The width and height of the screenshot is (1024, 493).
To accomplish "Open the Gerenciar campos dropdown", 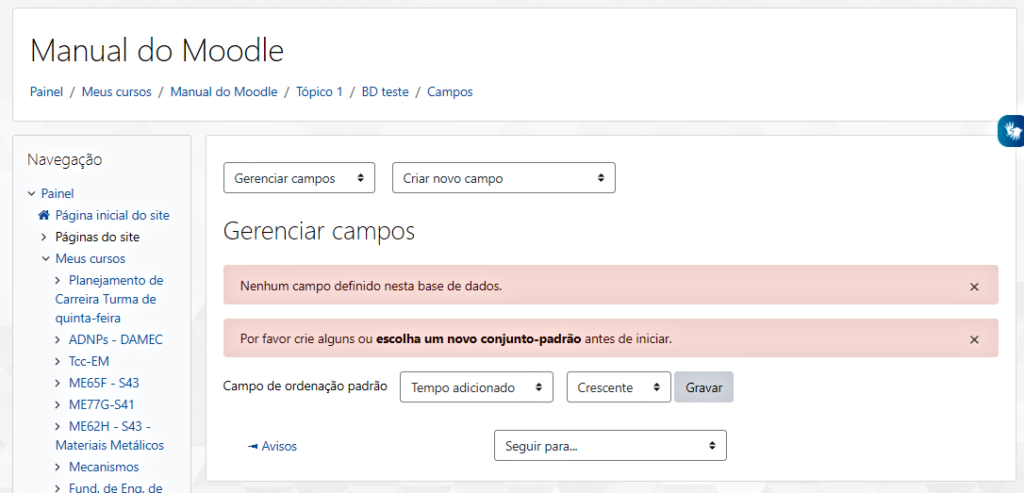I will click(299, 178).
